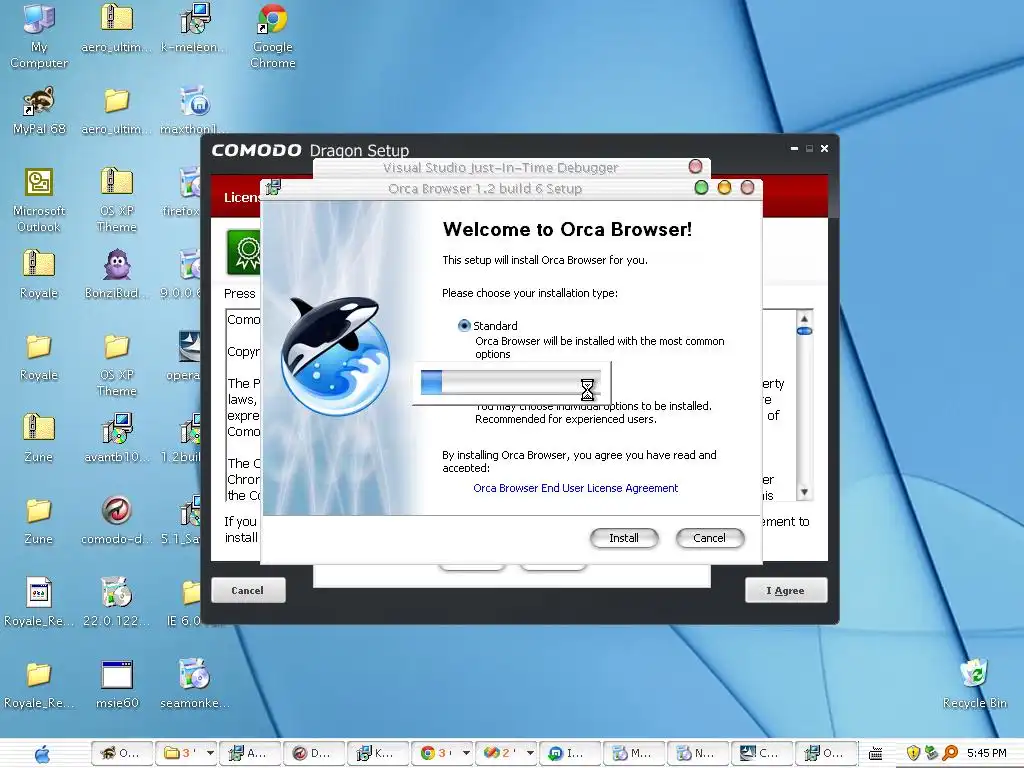The width and height of the screenshot is (1024, 768).
Task: Expand the '2' grouped taskbar button dropdown arrow
Action: click(x=530, y=753)
